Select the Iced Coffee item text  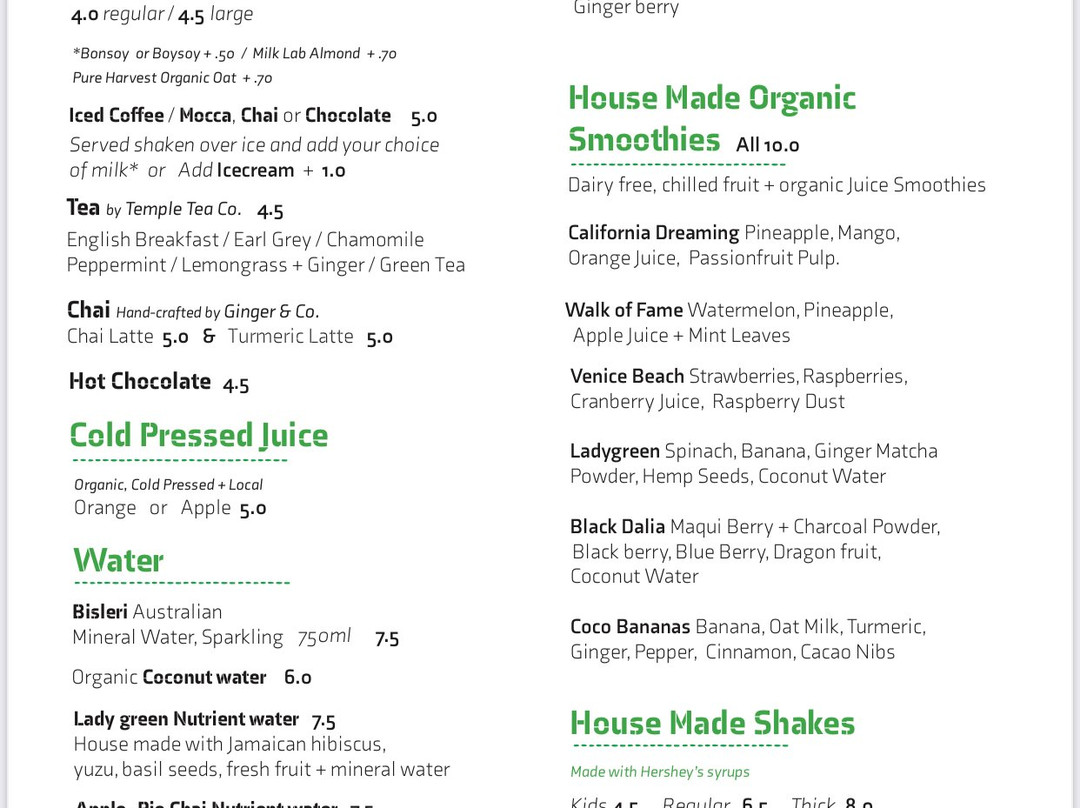(x=116, y=115)
